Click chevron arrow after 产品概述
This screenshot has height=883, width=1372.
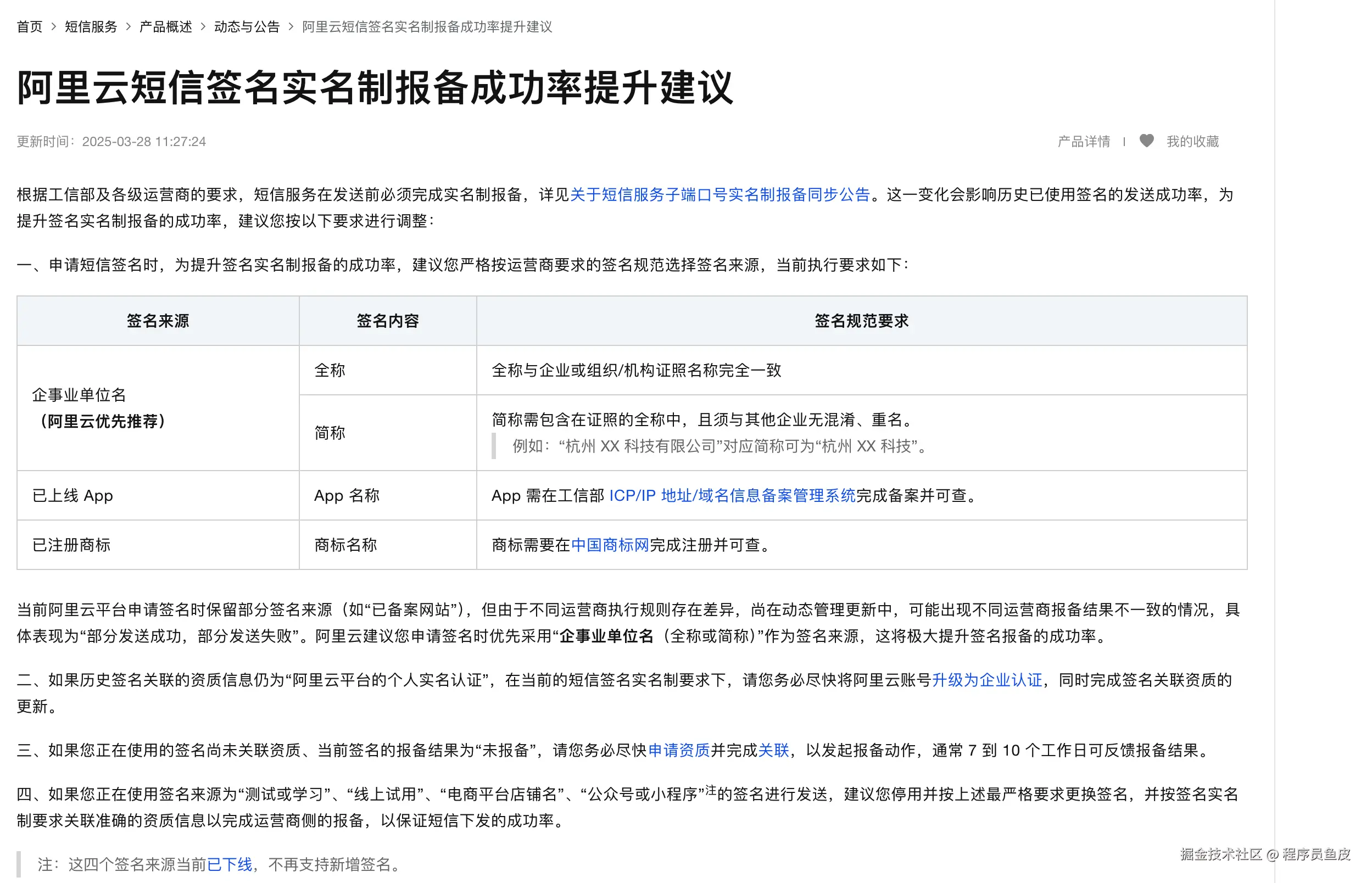(203, 27)
